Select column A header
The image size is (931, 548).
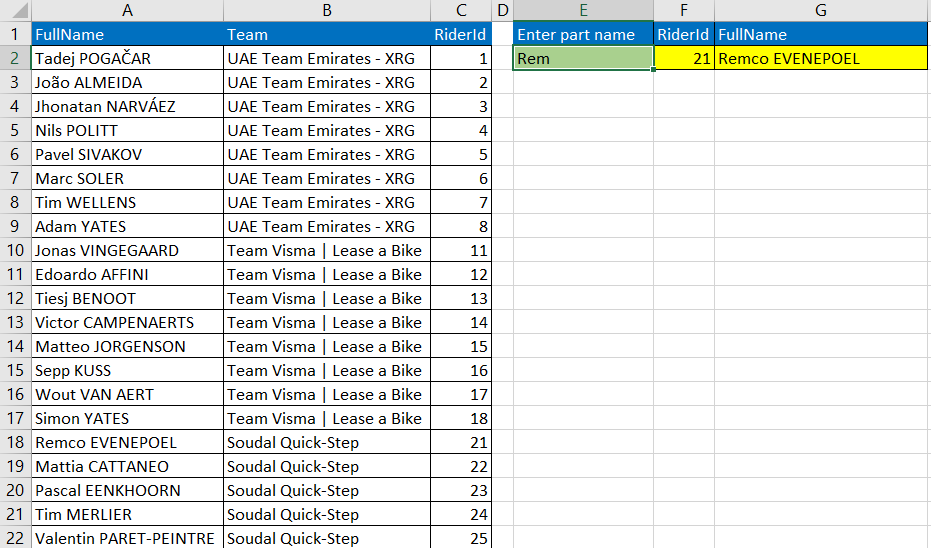[x=127, y=10]
